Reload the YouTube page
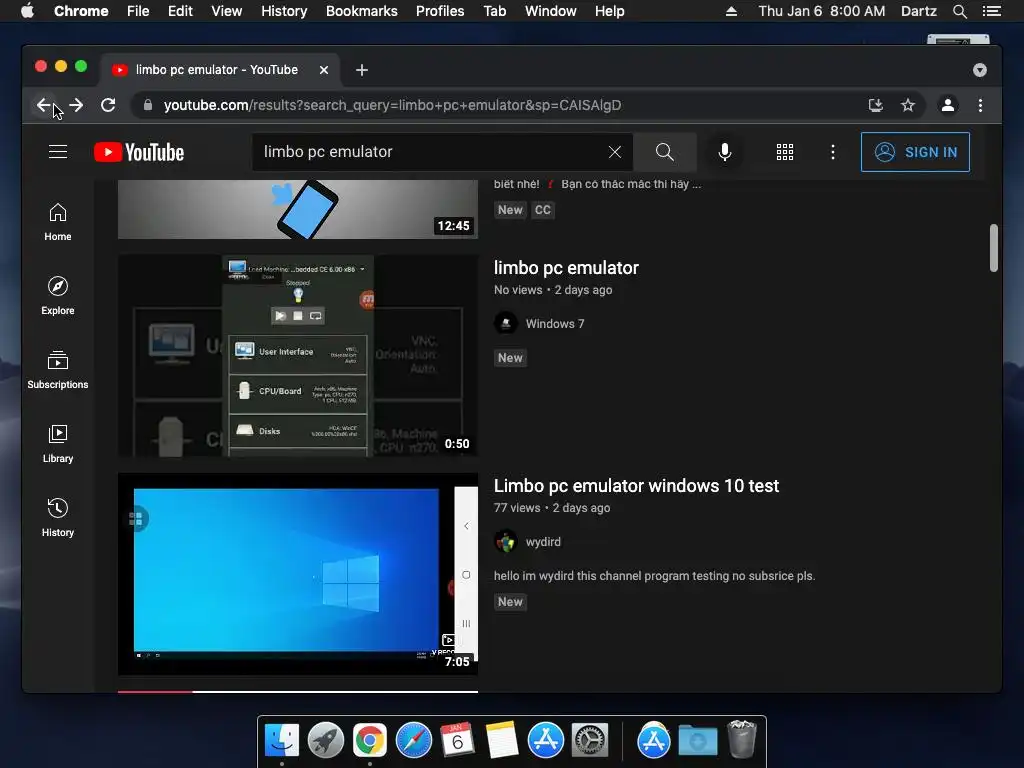 click(x=108, y=105)
